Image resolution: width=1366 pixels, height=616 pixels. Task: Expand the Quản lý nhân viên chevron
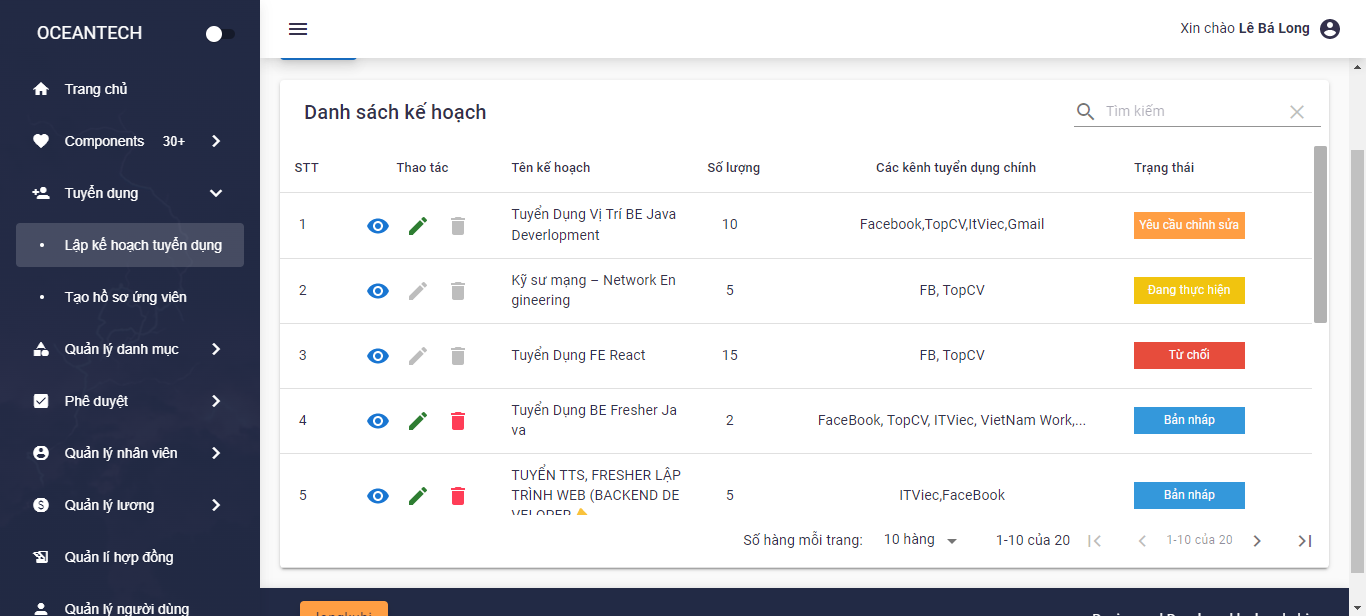click(216, 453)
